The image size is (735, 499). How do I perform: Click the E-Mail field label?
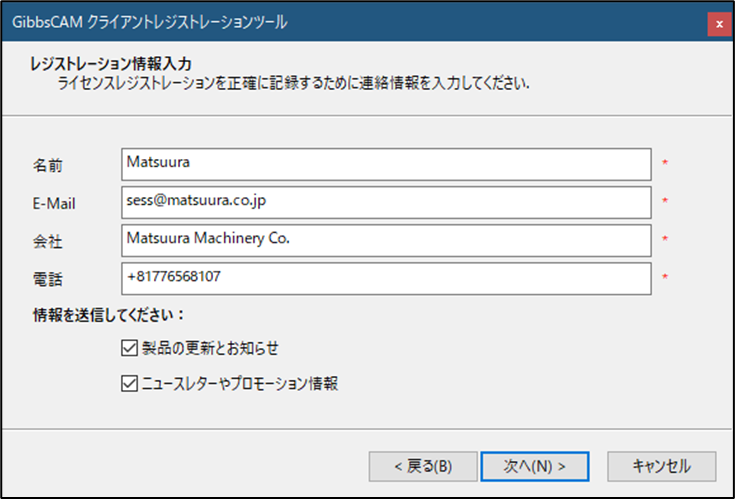(54, 203)
